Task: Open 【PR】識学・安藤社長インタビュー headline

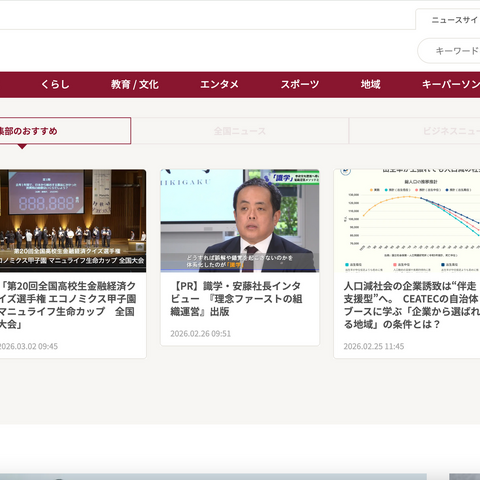Action: tap(236, 298)
